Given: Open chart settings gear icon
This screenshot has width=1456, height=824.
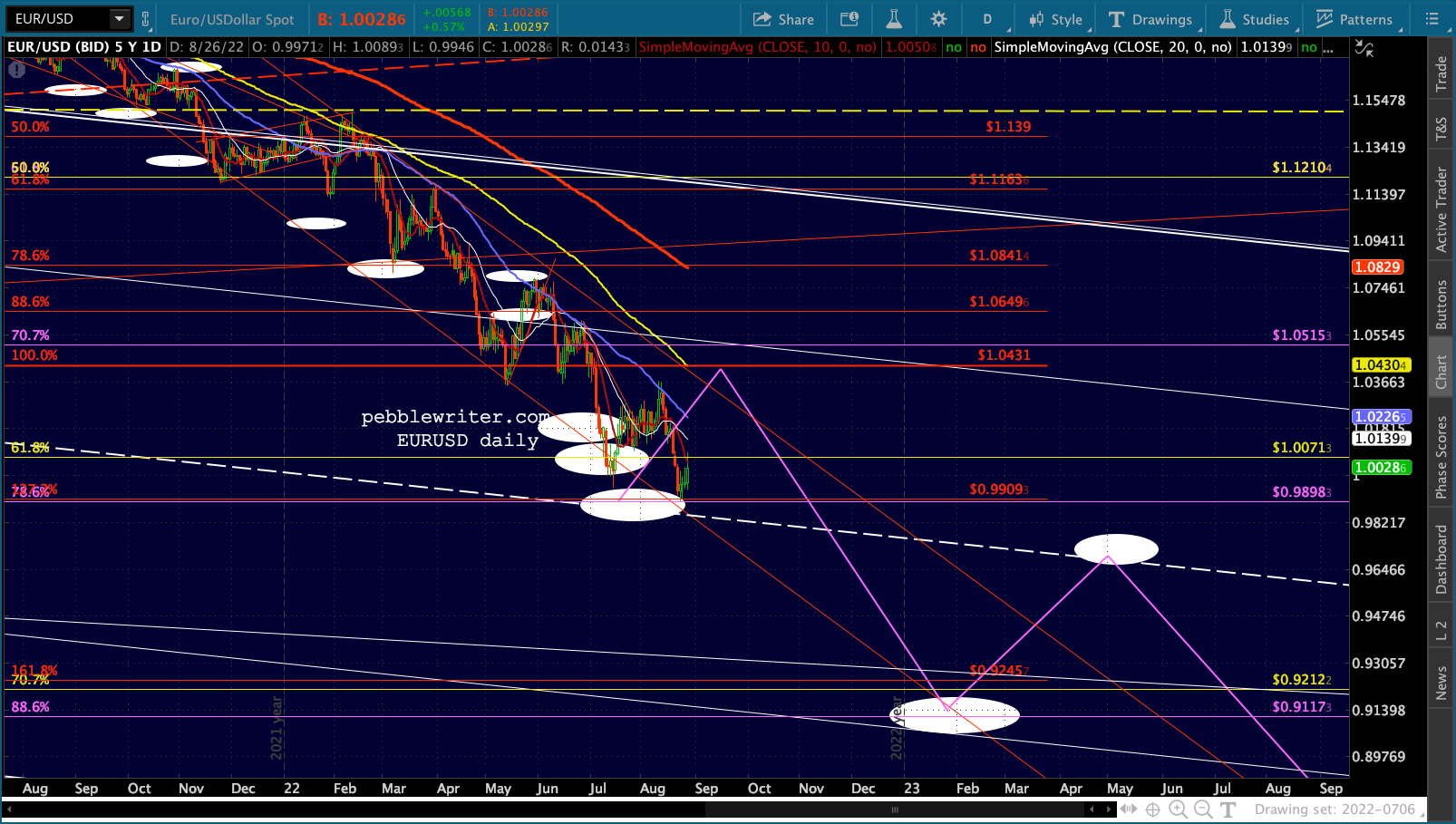Looking at the screenshot, I should (x=938, y=19).
